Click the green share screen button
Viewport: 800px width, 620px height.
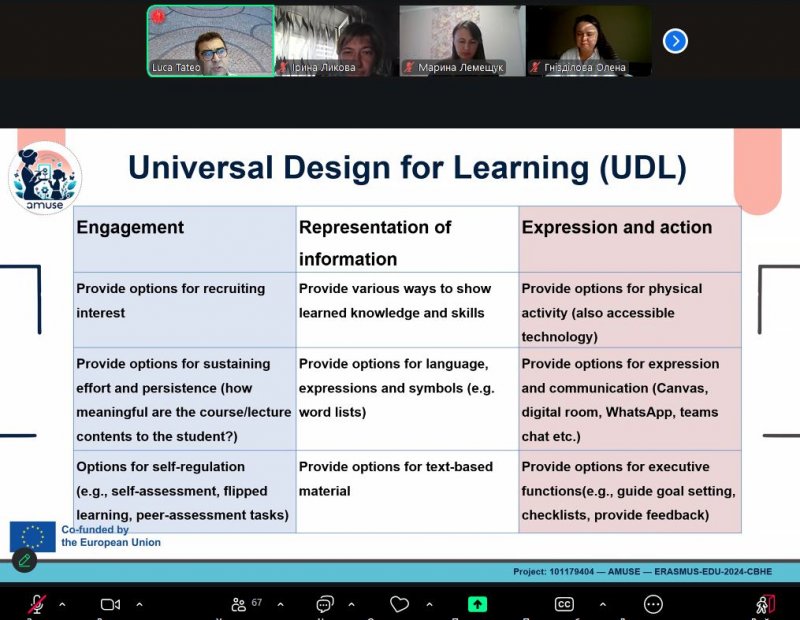[478, 604]
